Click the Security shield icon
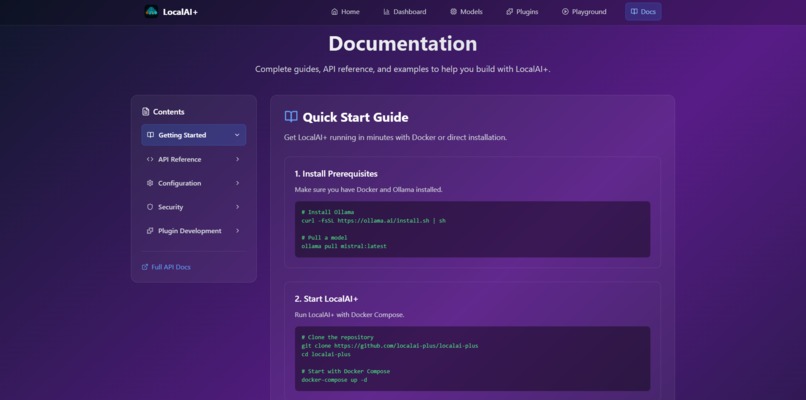The image size is (806, 400). pos(150,207)
